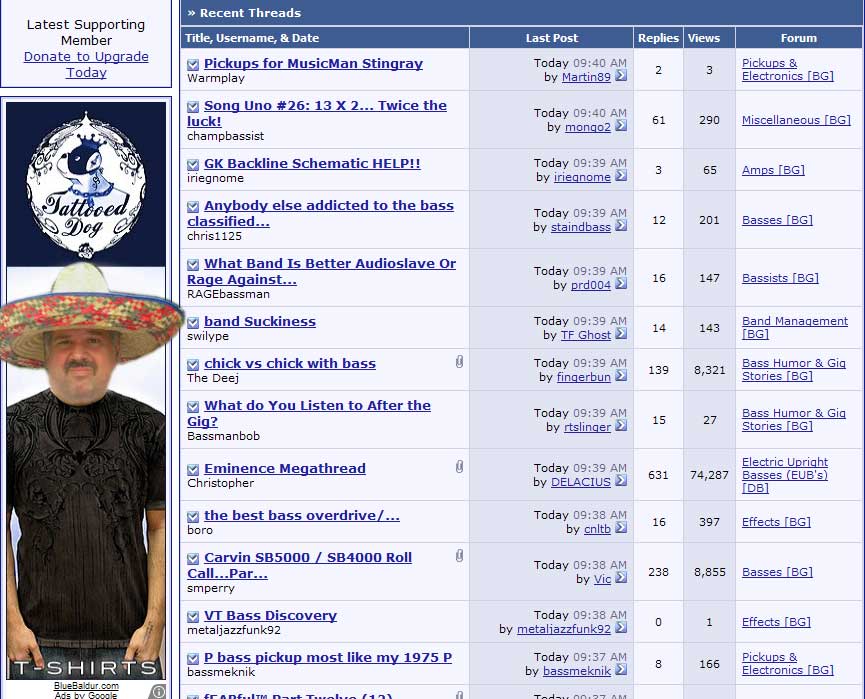Go to last post arrow next to TF Ghost
Image resolution: width=865 pixels, height=699 pixels.
click(621, 333)
